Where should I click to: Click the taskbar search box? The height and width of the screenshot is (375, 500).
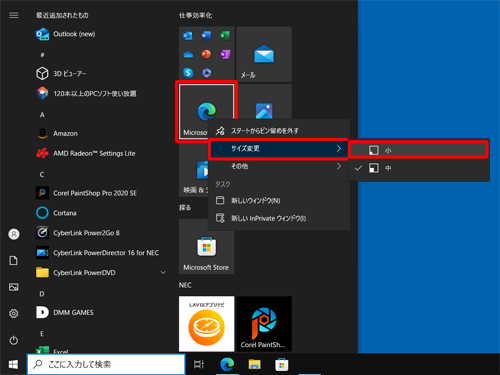pos(106,364)
